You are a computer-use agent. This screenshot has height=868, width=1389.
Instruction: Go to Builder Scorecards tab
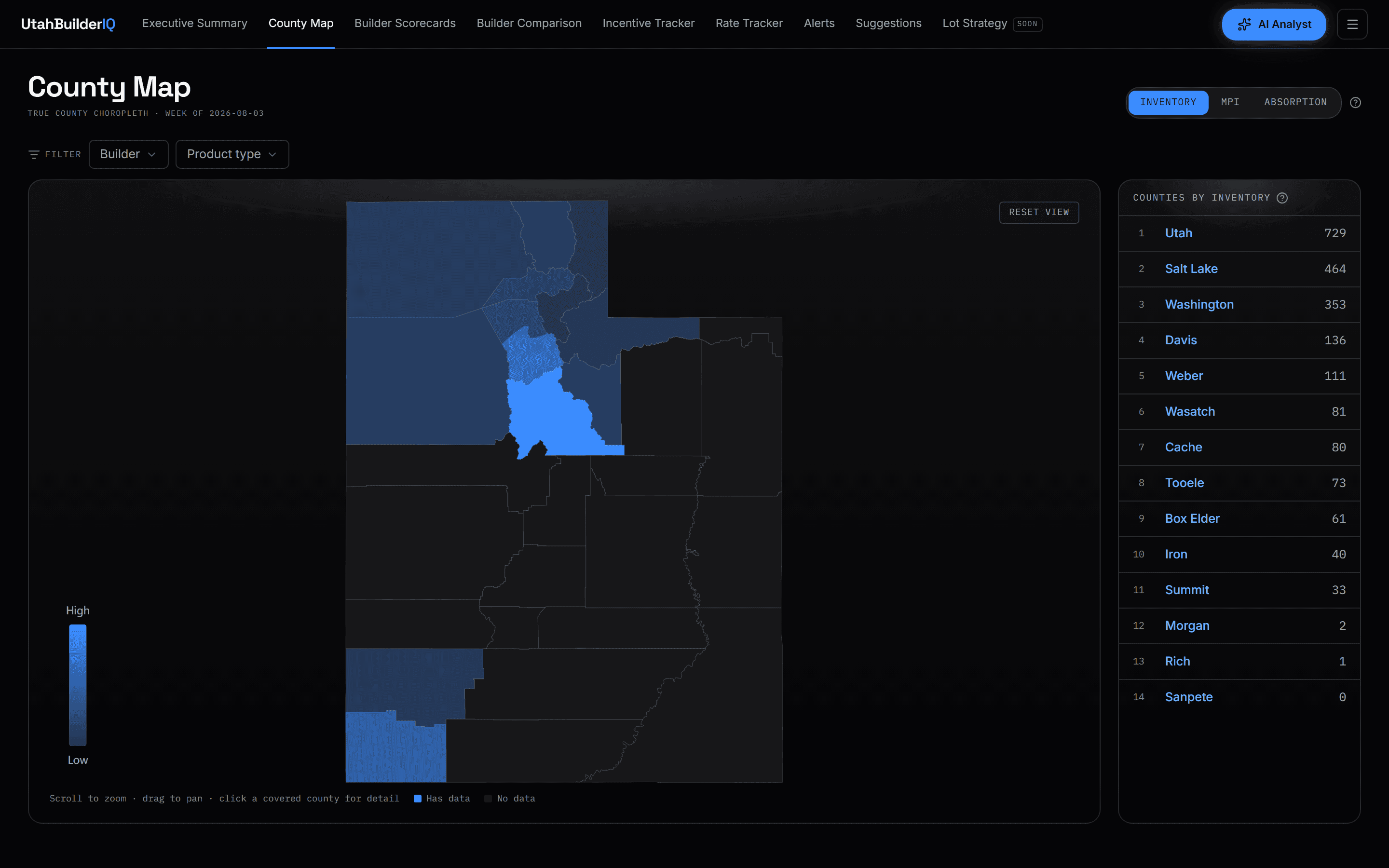pyautogui.click(x=405, y=24)
